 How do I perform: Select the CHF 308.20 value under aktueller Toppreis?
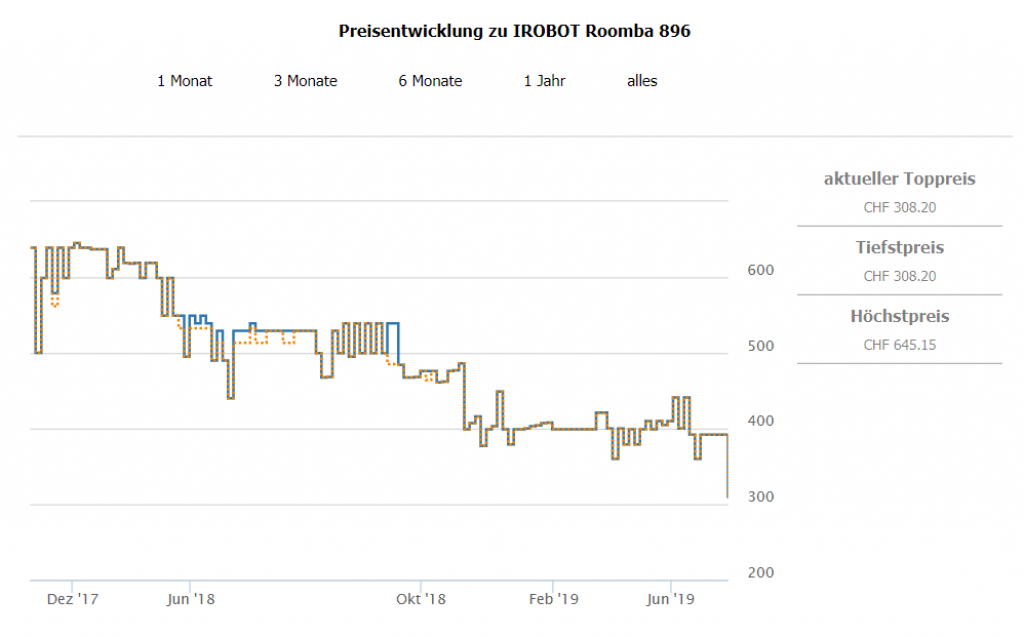899,208
